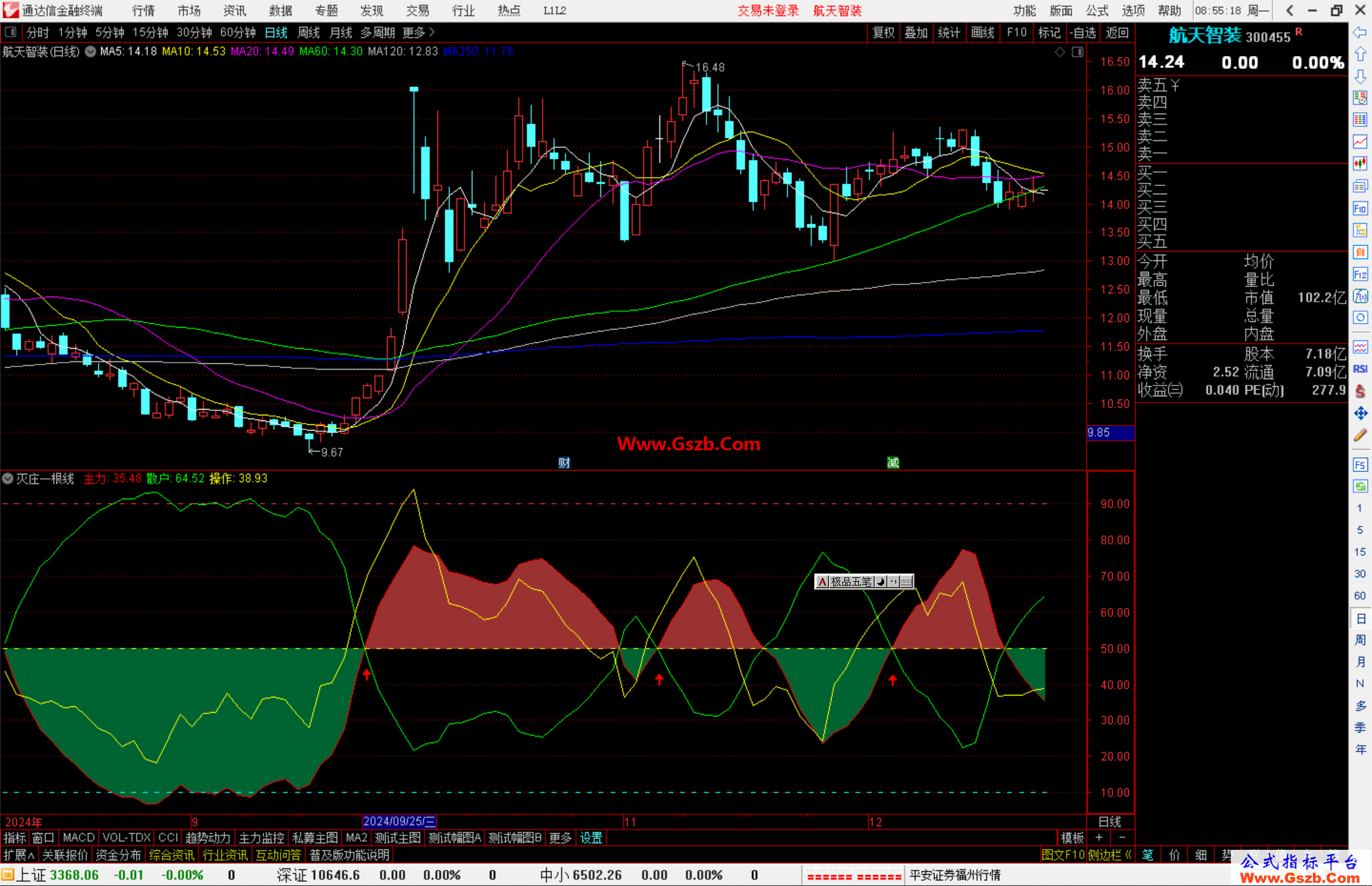This screenshot has width=1372, height=886.
Task: Open the 资讯 menu
Action: (x=234, y=11)
